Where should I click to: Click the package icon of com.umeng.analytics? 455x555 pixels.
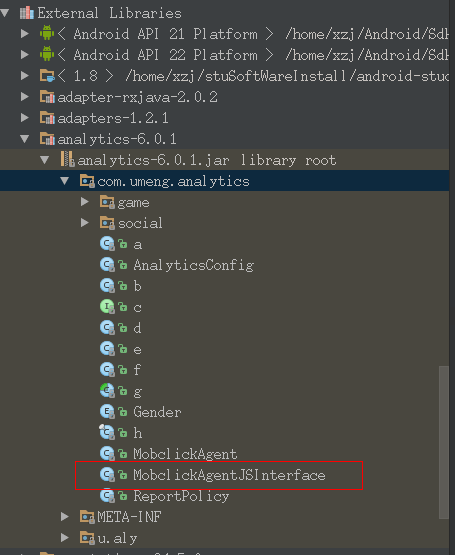[x=87, y=181]
